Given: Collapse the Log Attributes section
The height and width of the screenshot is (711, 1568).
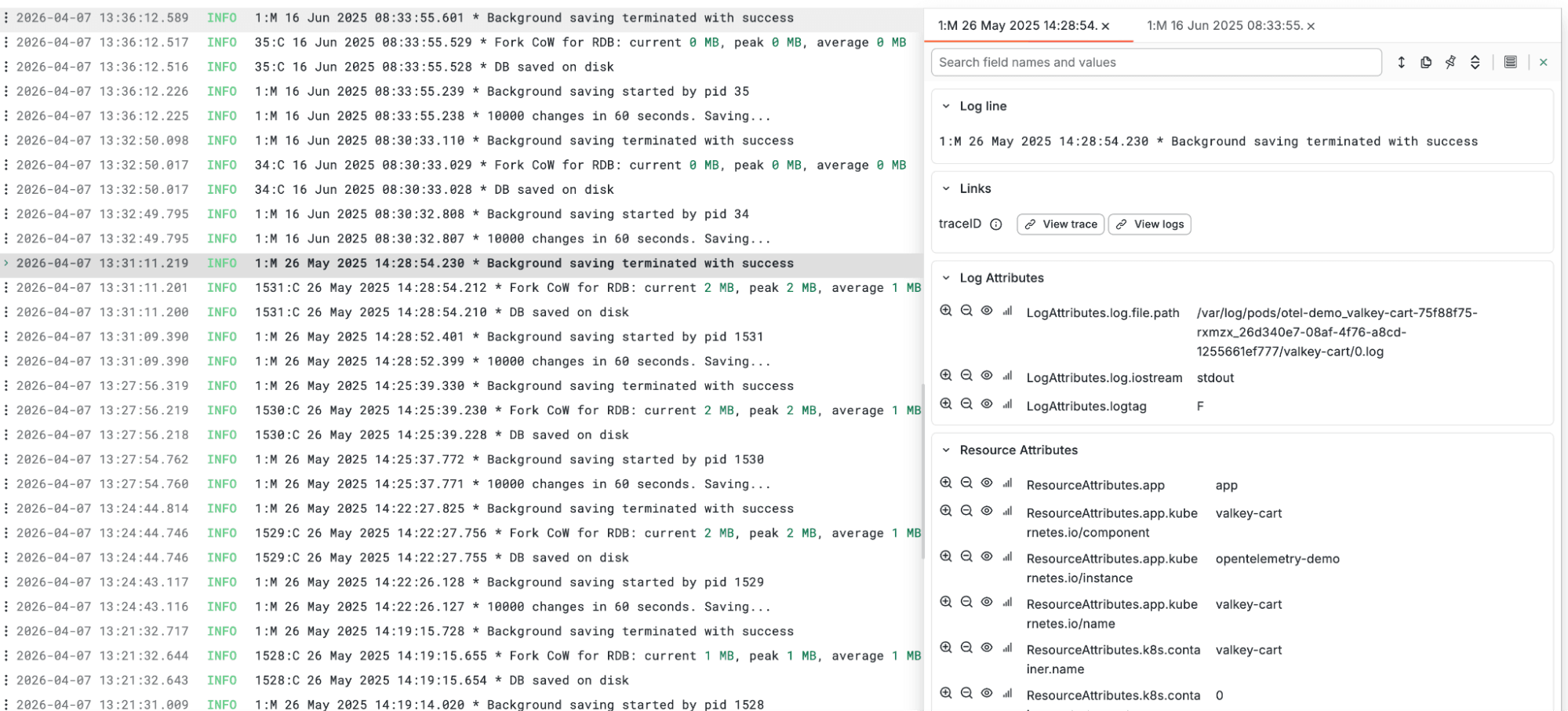Looking at the screenshot, I should [946, 278].
